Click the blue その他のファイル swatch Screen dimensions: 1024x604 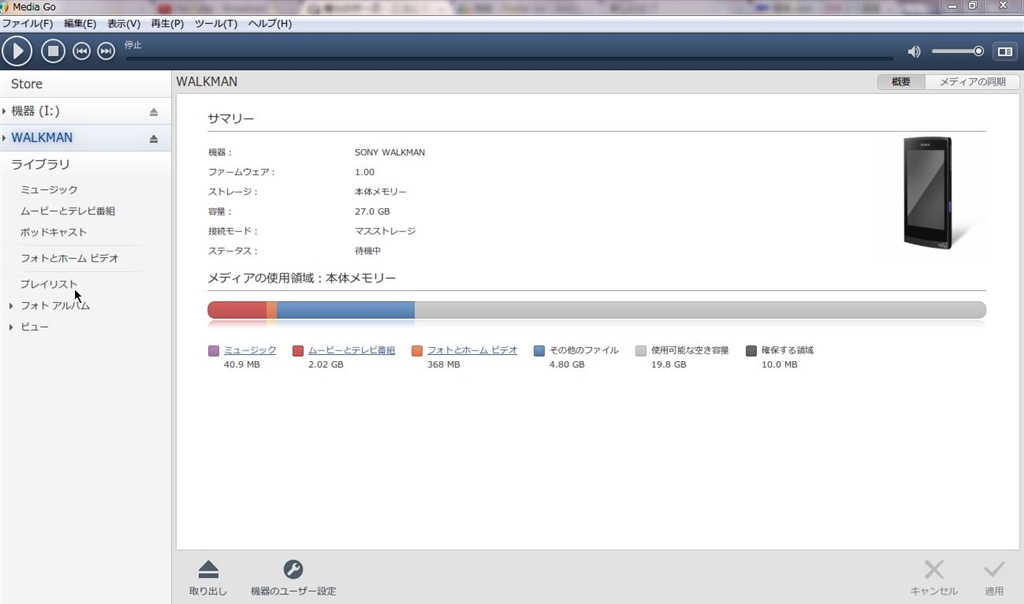click(539, 351)
